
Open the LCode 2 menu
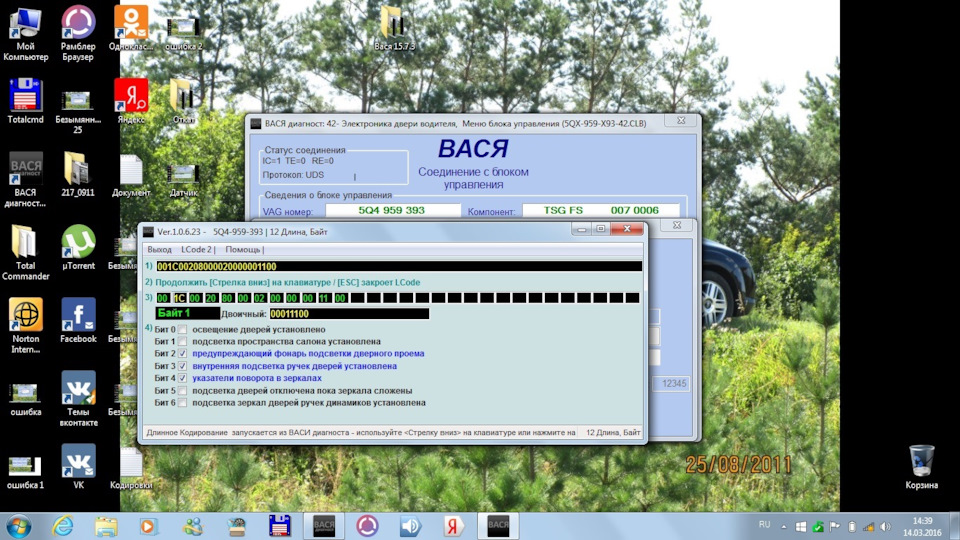click(x=198, y=250)
